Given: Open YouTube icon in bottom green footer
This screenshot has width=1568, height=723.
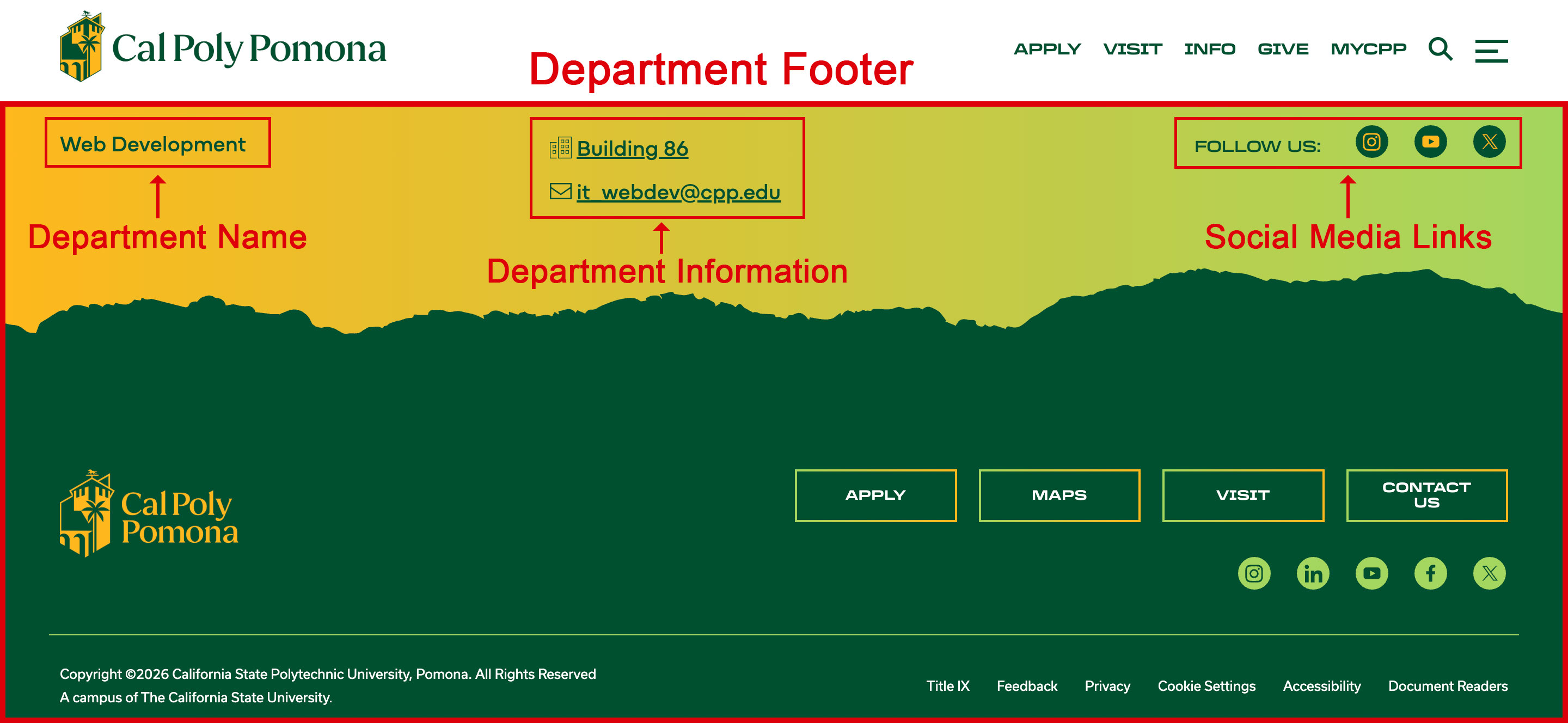Looking at the screenshot, I should [x=1371, y=573].
